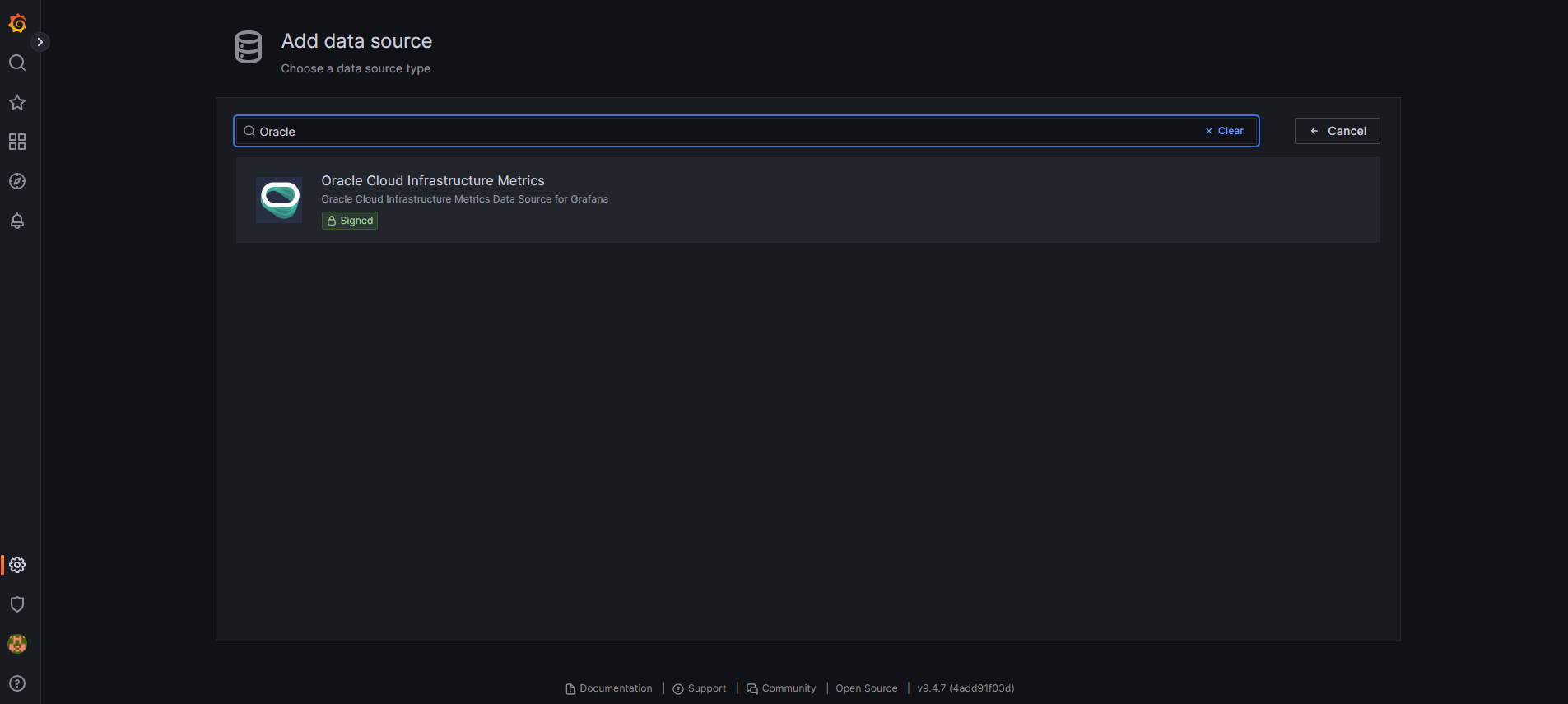
Task: Open the Help question mark icon
Action: 17,683
